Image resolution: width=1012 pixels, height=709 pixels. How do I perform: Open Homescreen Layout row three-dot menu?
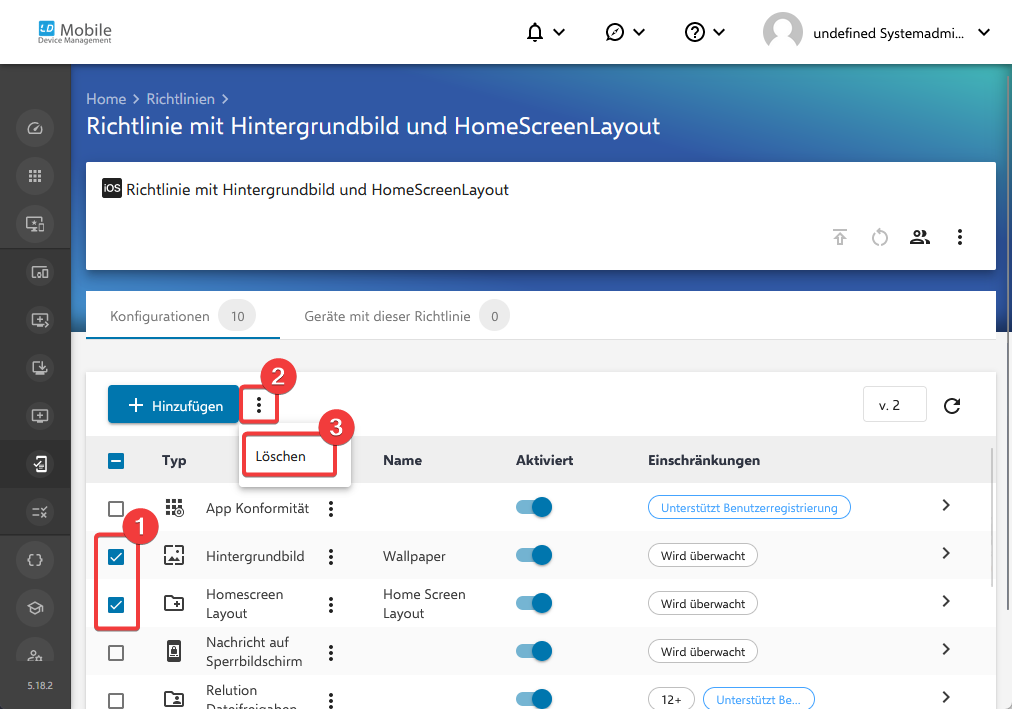[x=330, y=604]
